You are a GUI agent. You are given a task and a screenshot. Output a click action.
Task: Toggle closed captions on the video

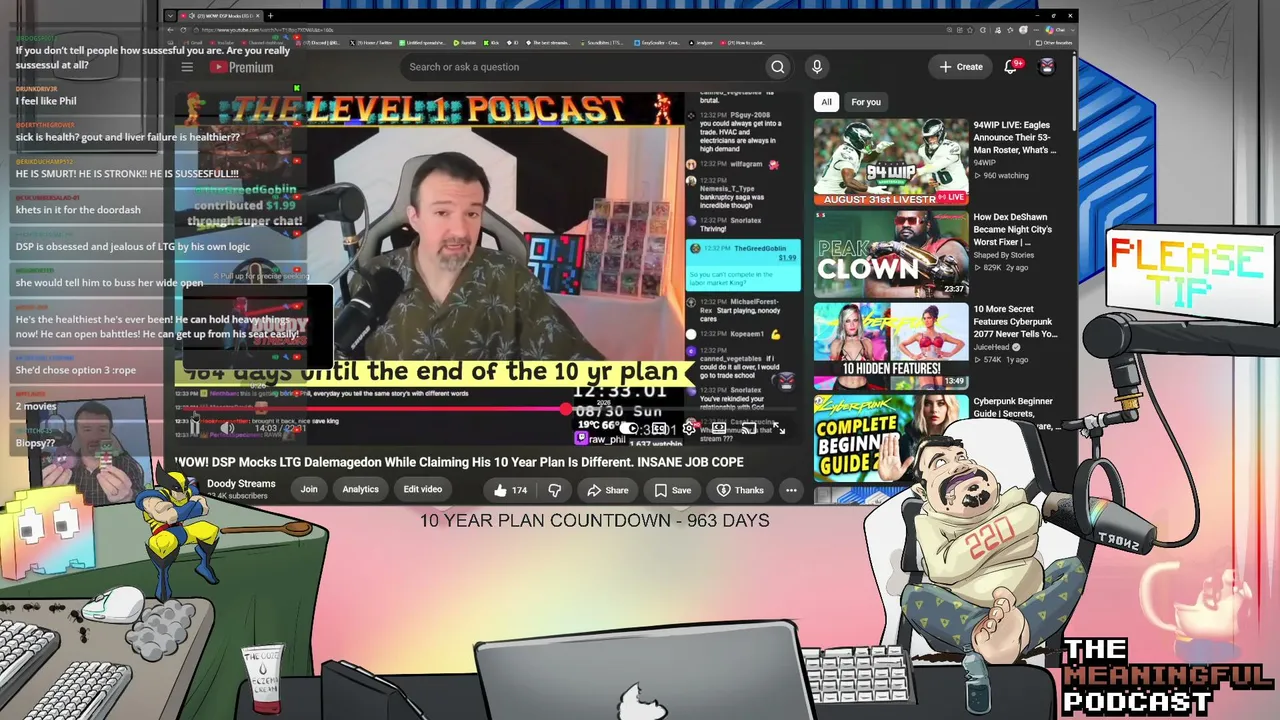[660, 428]
